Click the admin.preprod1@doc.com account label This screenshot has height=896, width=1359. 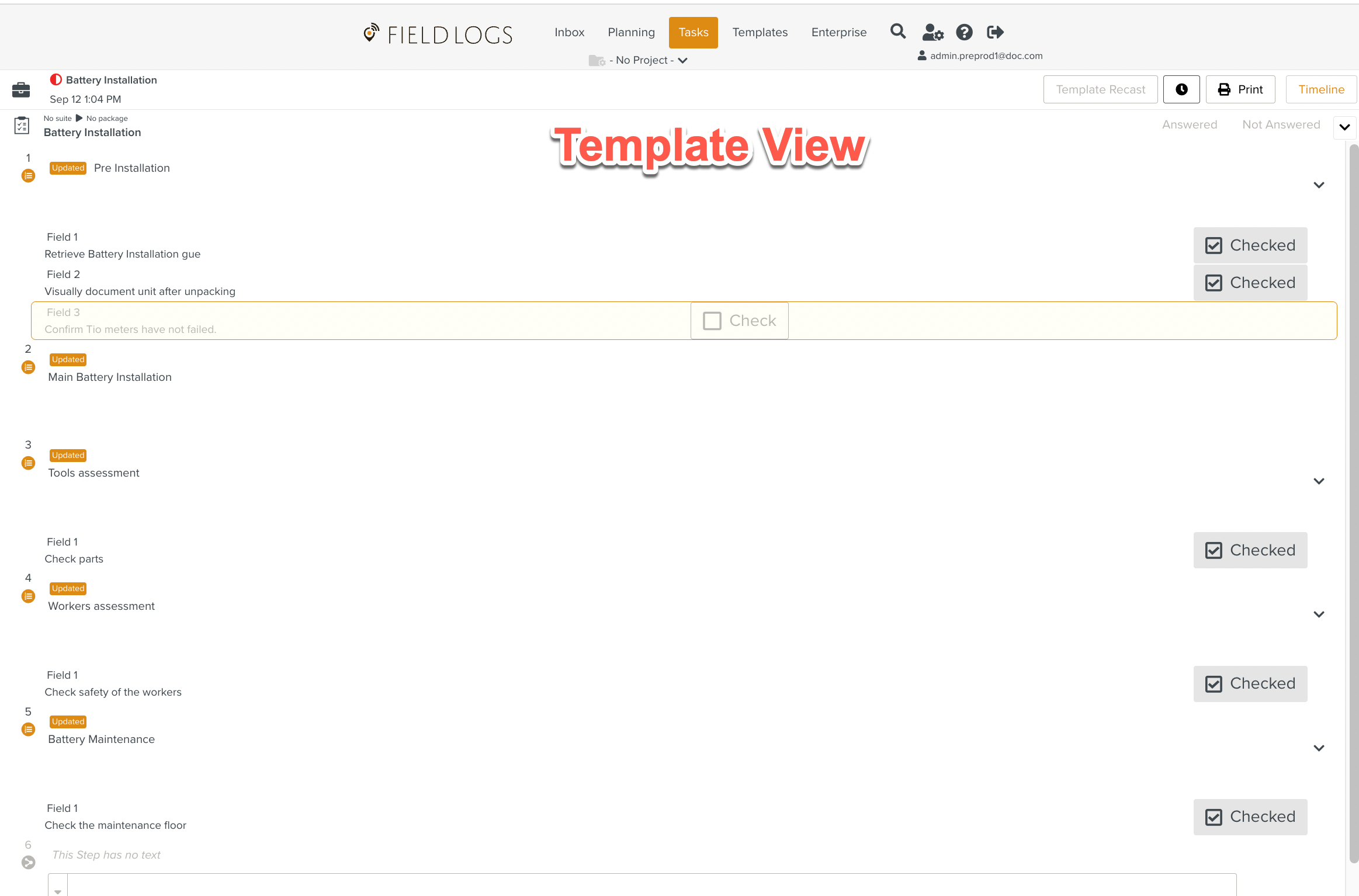click(x=986, y=55)
